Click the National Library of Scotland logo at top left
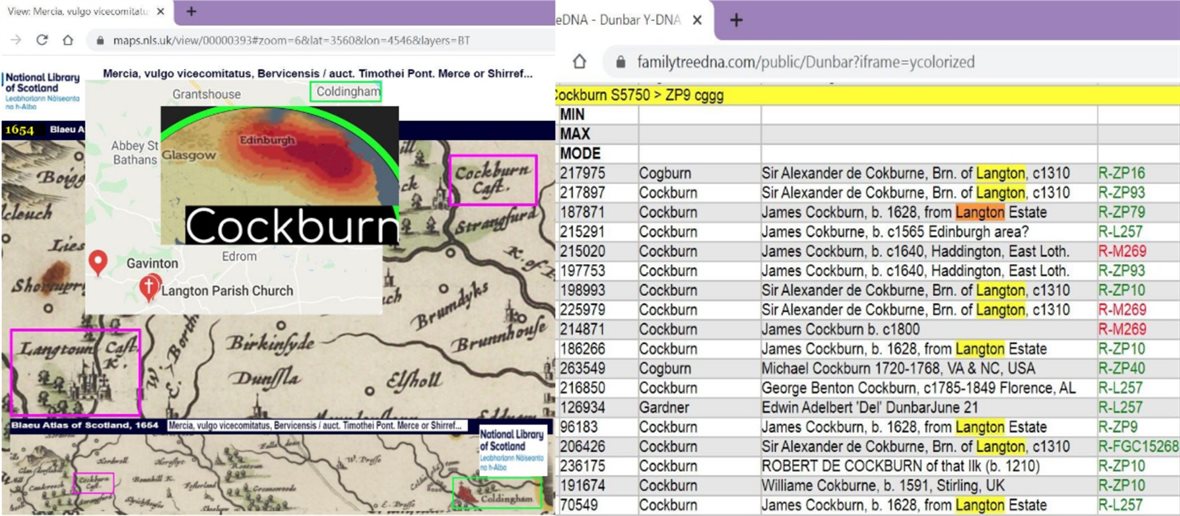This screenshot has width=1180, height=516. coord(40,90)
